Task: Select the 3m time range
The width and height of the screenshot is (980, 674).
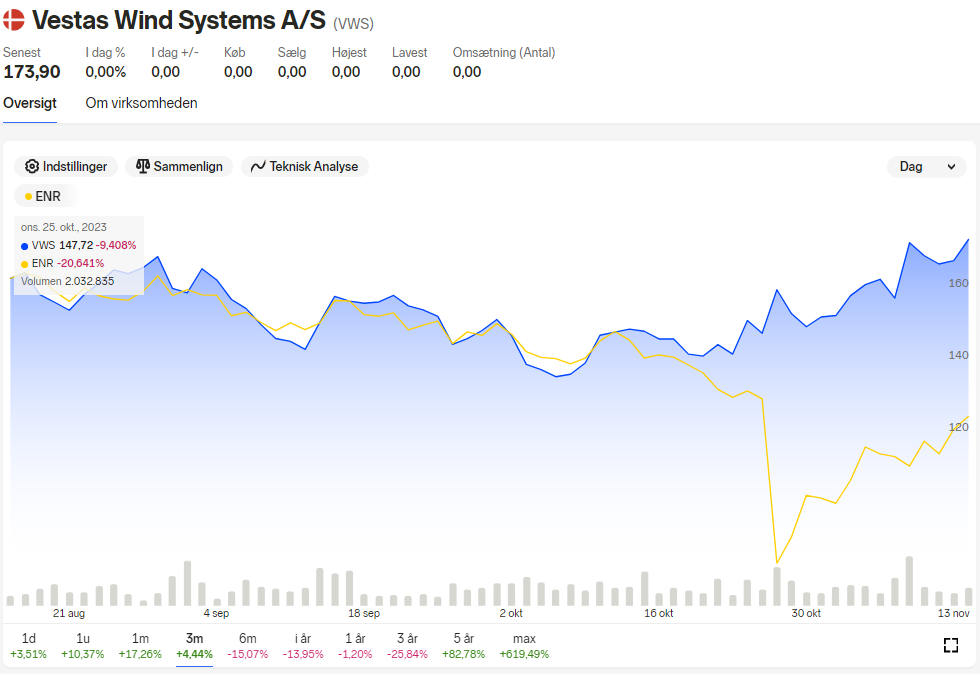Action: click(194, 646)
